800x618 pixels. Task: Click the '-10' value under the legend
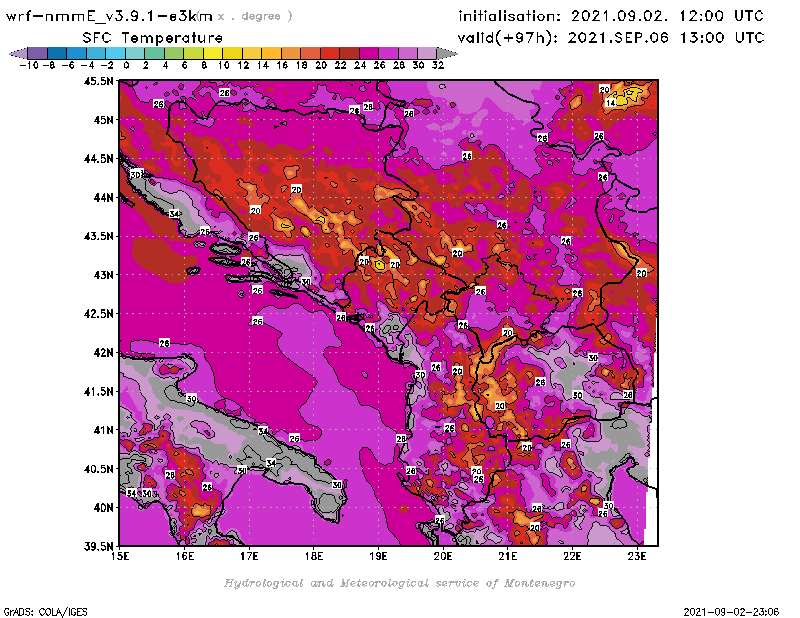[29, 66]
